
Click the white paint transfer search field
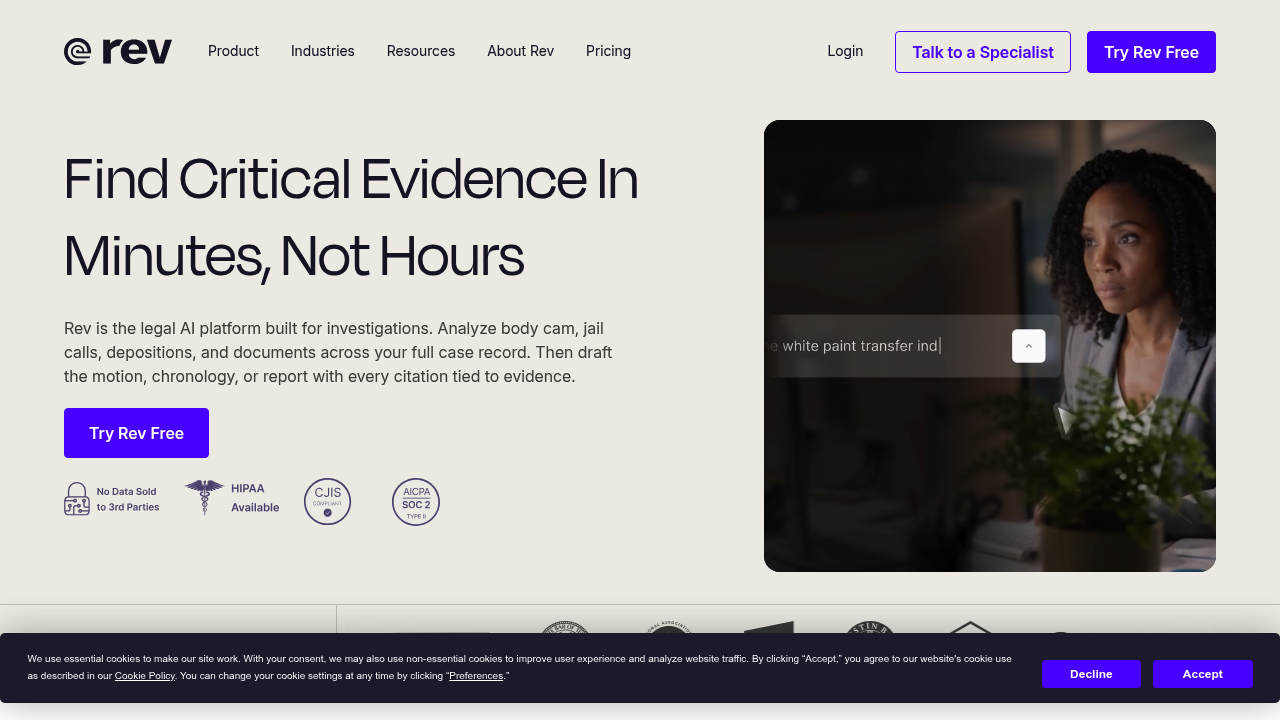click(x=912, y=346)
